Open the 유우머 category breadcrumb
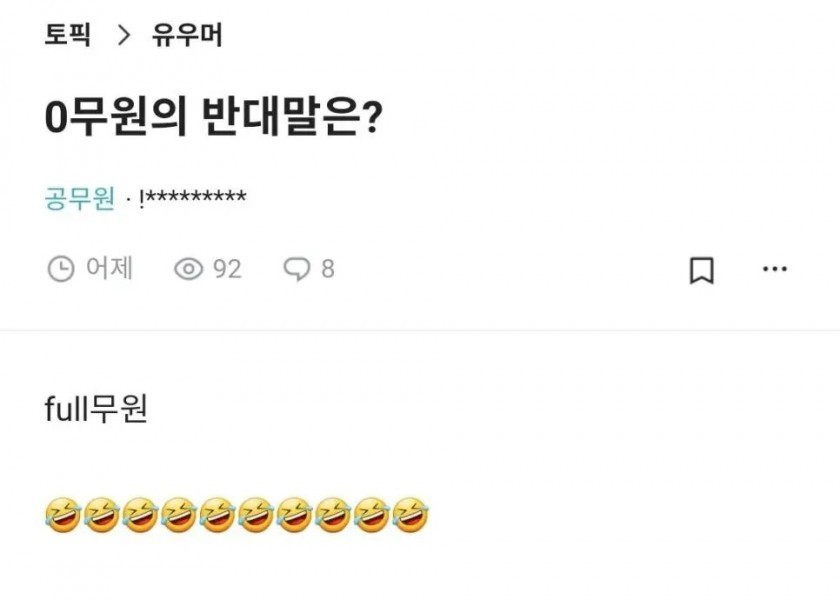Image resolution: width=840 pixels, height=600 pixels. tap(187, 36)
